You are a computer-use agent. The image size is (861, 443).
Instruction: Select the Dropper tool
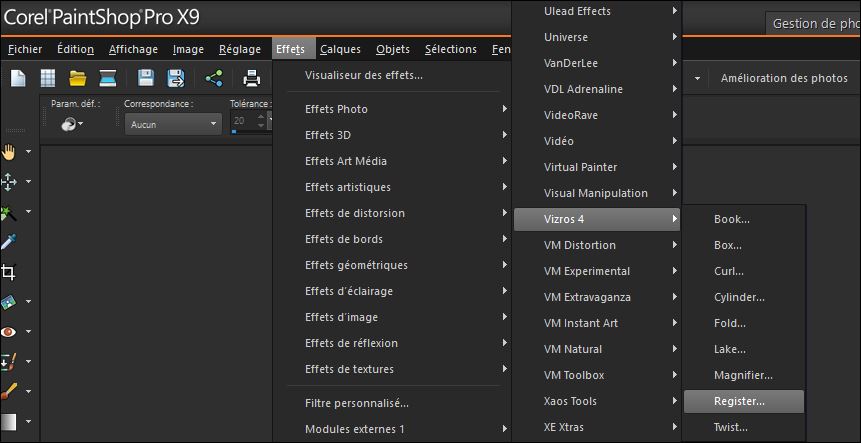click(9, 242)
